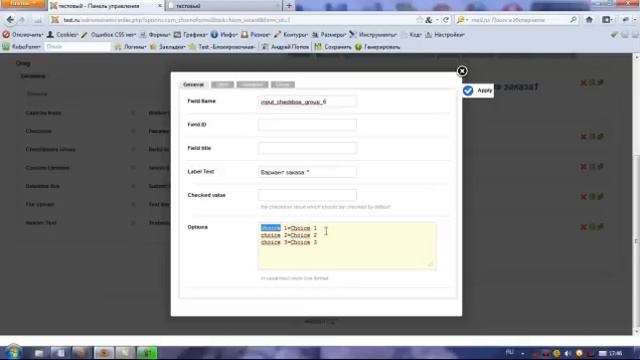640x360 pixels.
Task: Open the 'Код' toolbar menu
Action: [x=411, y=35]
